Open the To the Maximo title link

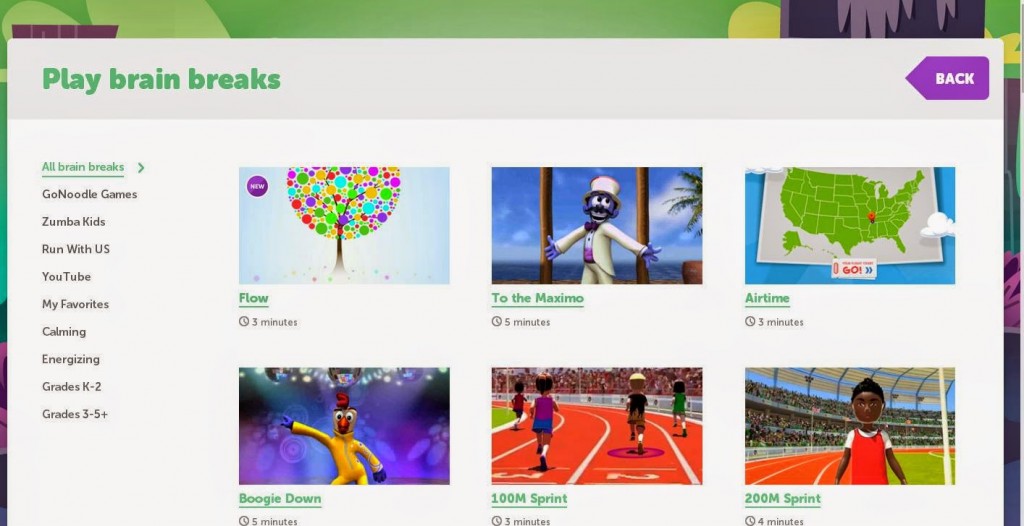[x=537, y=299]
